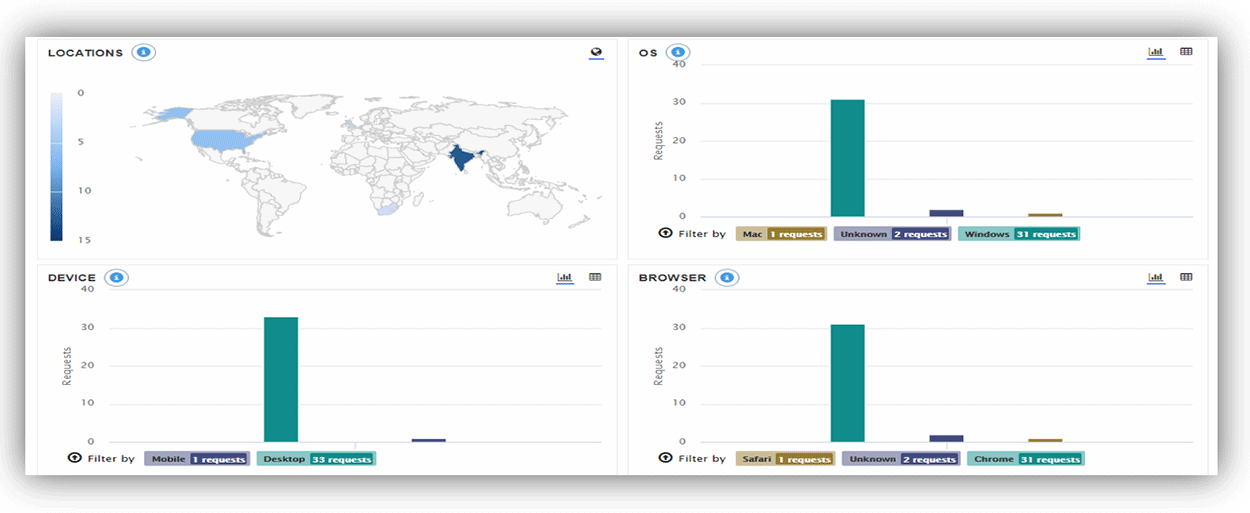Open the info icon next to OS heading
Screen dimensions: 1250x513
(678, 52)
